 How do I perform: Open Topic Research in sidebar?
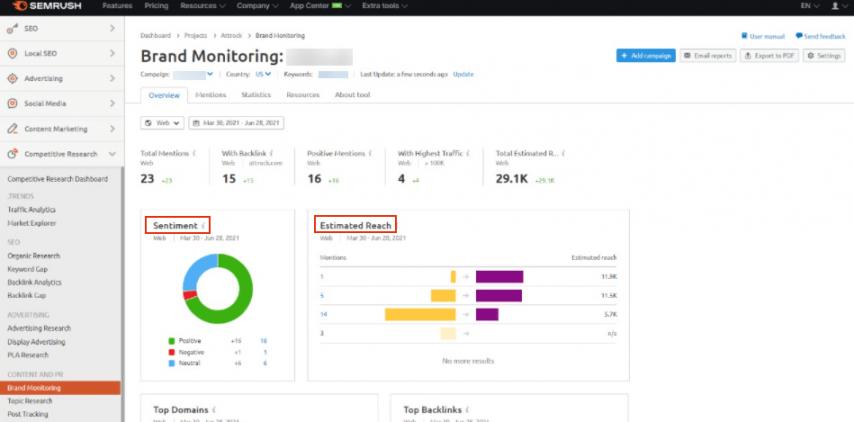(30, 401)
